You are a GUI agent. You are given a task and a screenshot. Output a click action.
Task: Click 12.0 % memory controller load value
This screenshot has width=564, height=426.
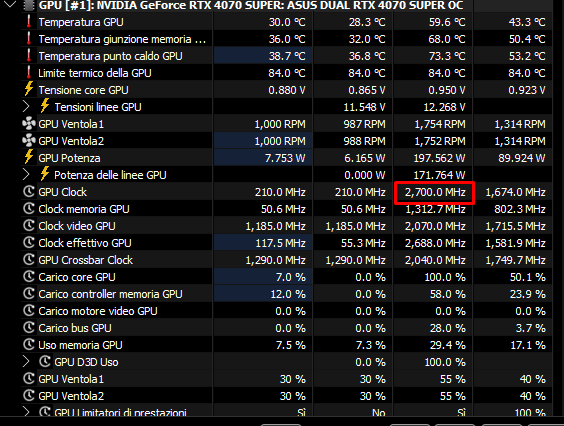pyautogui.click(x=288, y=294)
